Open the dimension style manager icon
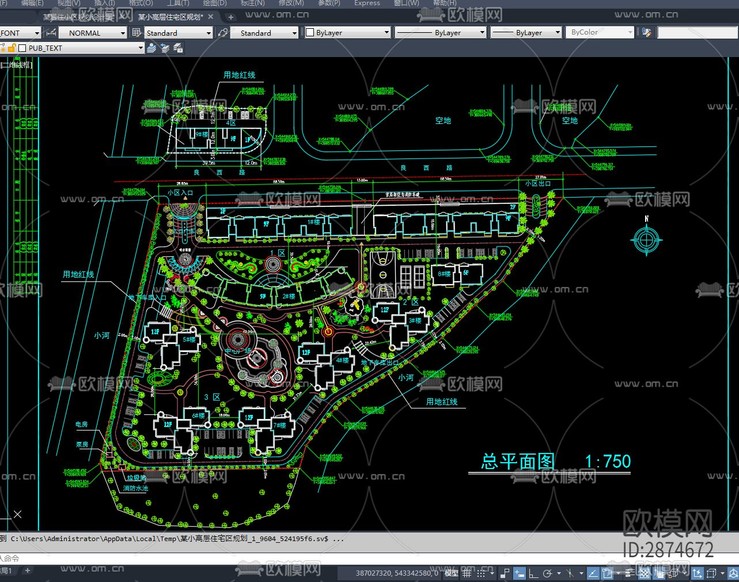Image resolution: width=739 pixels, height=582 pixels. click(51, 33)
